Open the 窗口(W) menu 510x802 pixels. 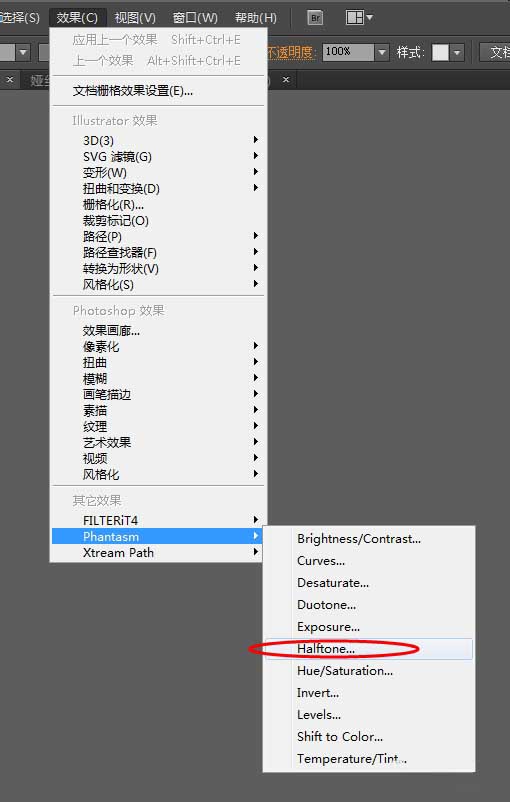coord(195,18)
